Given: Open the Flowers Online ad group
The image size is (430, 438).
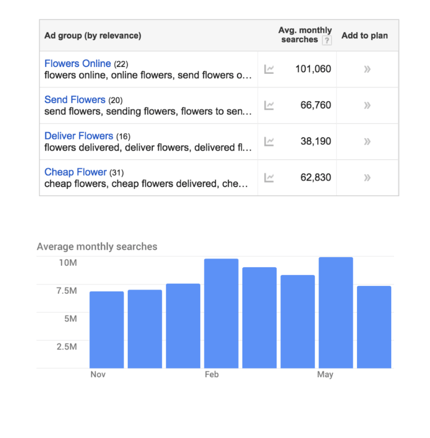Looking at the screenshot, I should [77, 63].
